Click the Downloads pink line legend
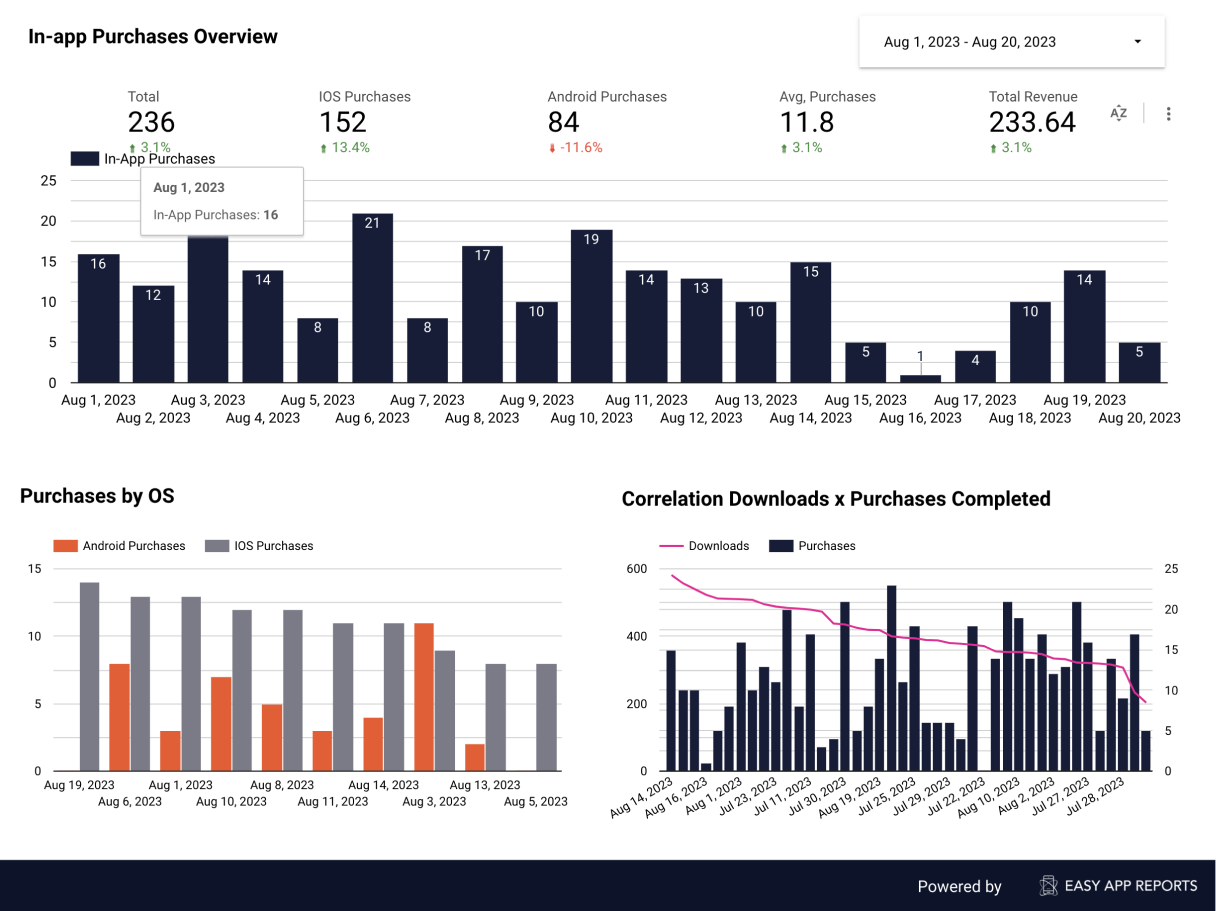Viewport: 1216px width, 911px height. coord(671,546)
